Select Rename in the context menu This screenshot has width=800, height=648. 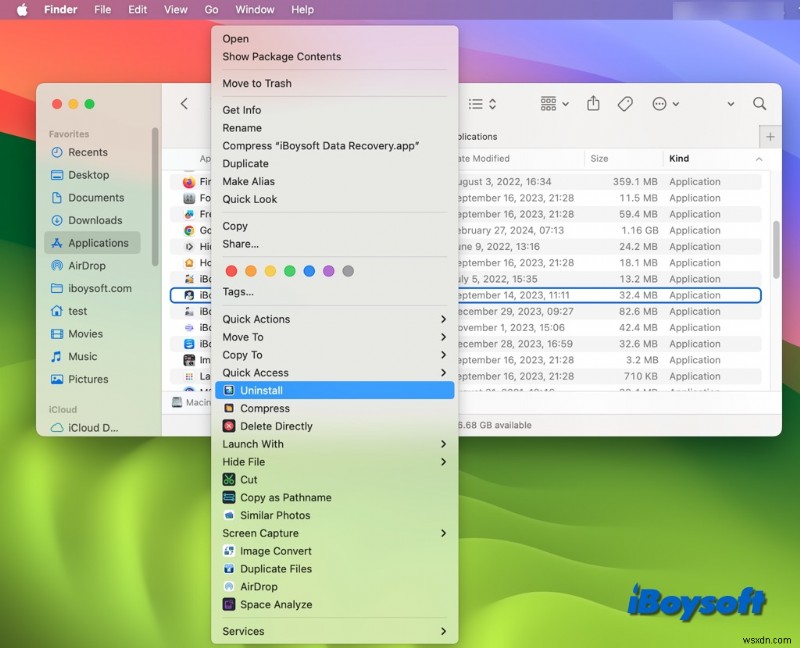pyautogui.click(x=335, y=128)
